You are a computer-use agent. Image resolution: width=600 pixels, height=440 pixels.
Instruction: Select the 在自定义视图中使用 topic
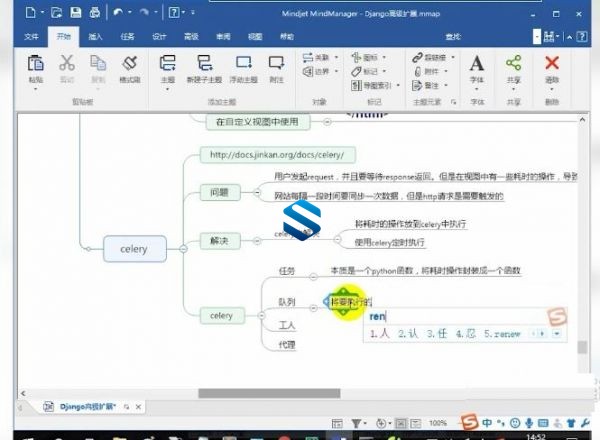[x=258, y=122]
